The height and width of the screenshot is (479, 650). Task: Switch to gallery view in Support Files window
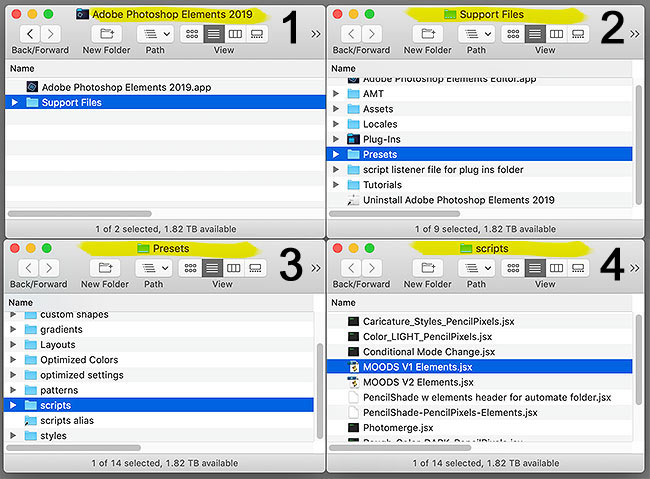[x=578, y=34]
